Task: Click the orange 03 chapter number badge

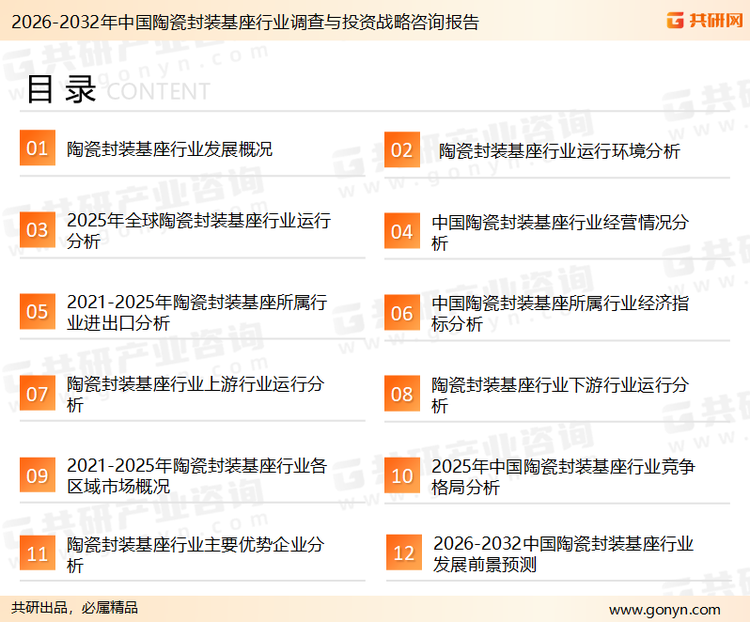Action: [x=37, y=230]
